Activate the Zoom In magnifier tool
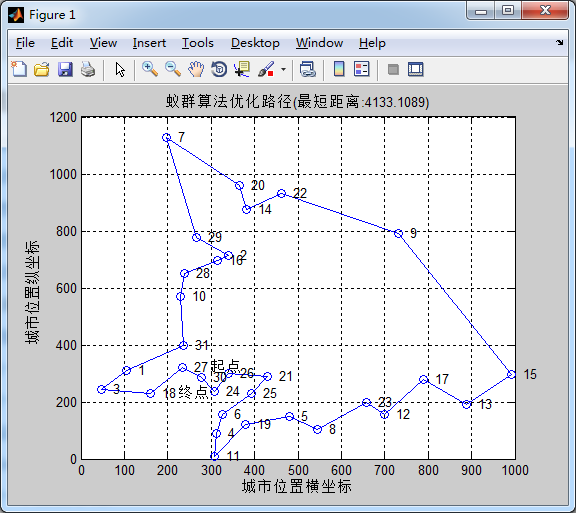The width and height of the screenshot is (576, 513). (150, 69)
